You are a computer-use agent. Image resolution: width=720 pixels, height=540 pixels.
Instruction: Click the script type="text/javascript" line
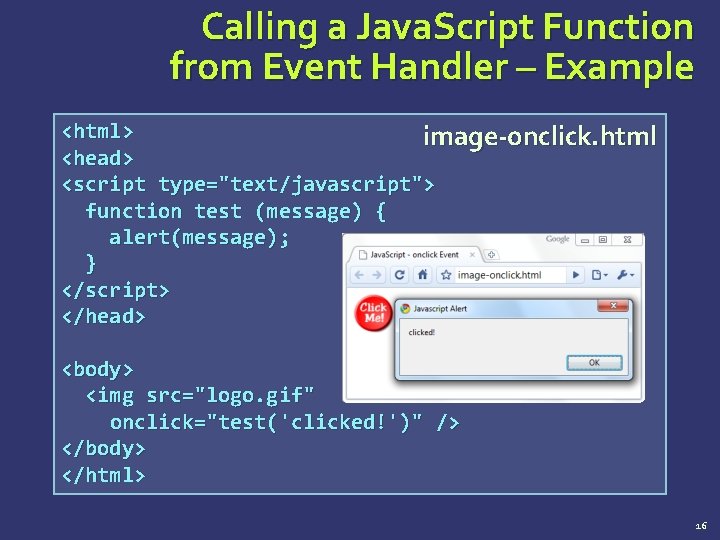[248, 185]
